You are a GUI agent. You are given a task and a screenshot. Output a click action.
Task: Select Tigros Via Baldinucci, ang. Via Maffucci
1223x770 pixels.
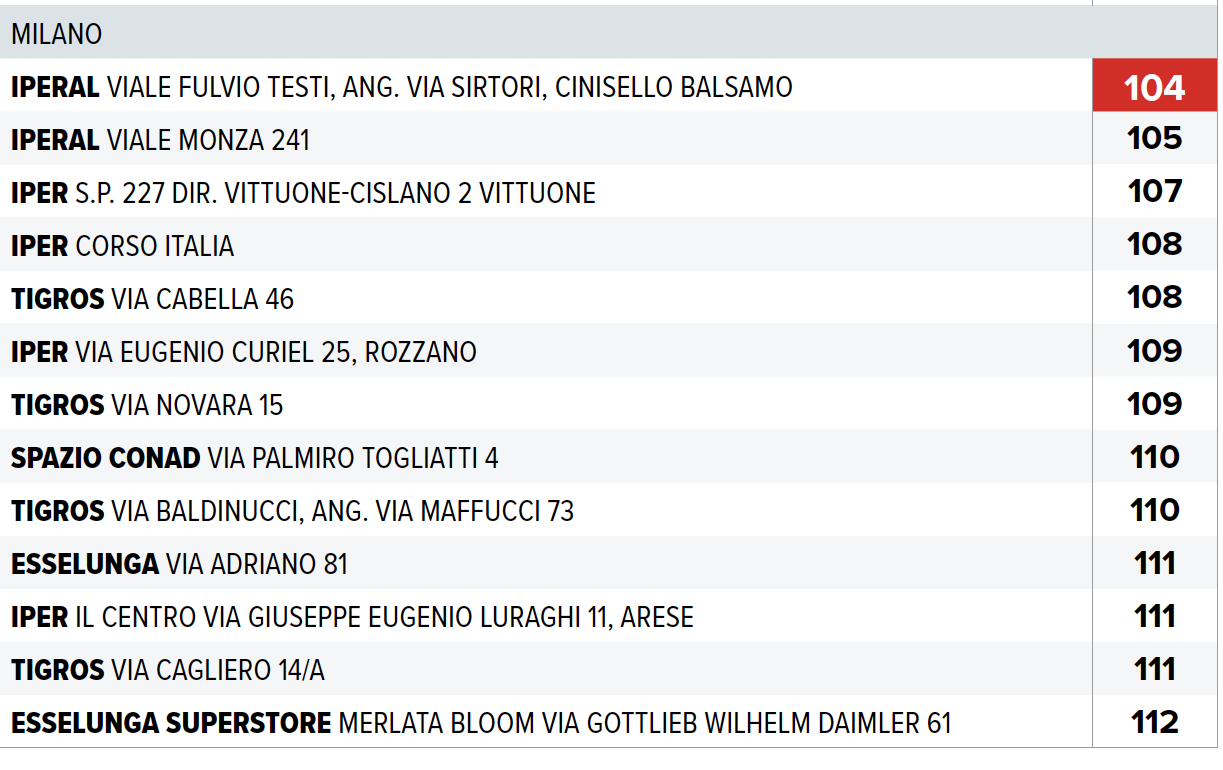292,511
